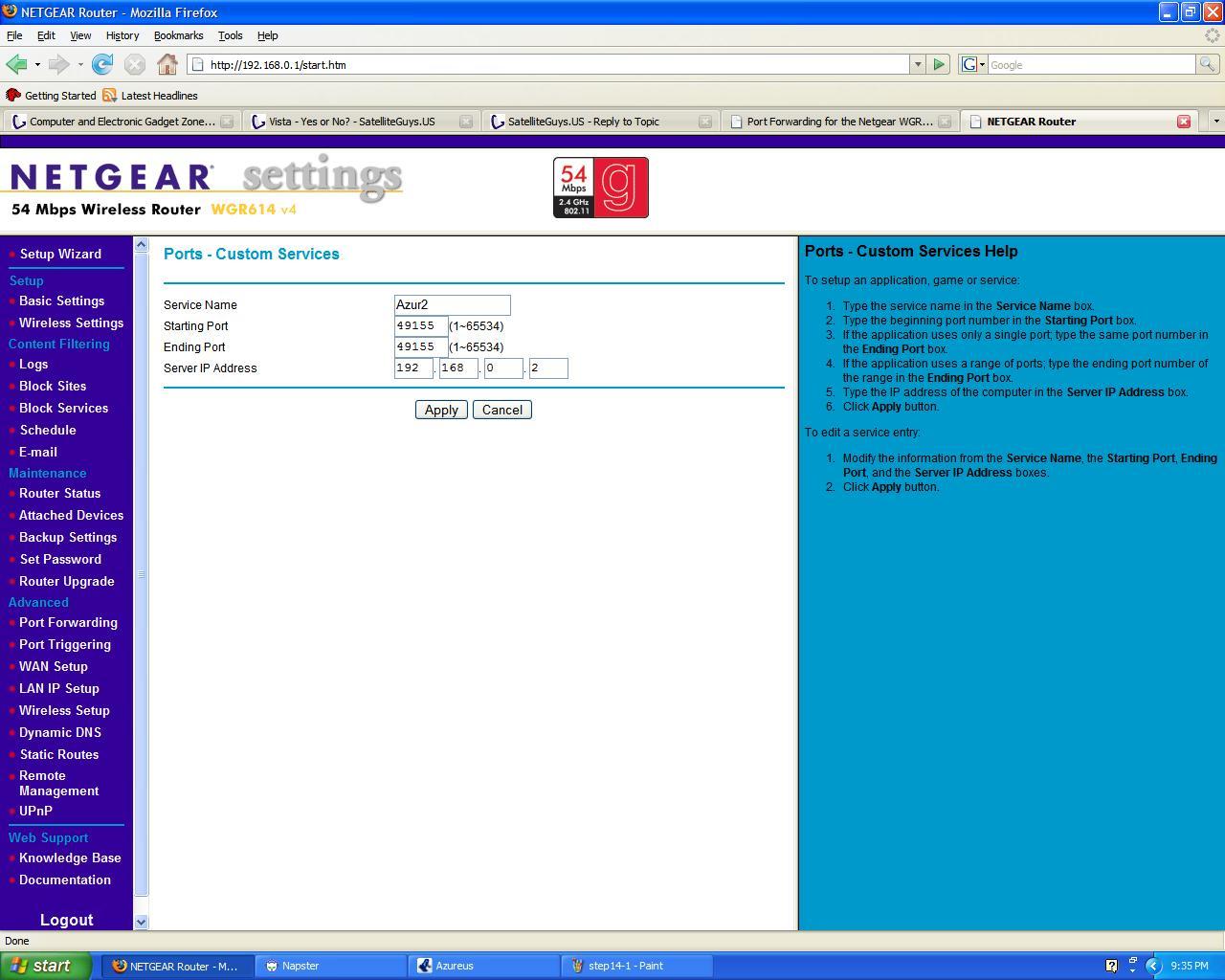Image resolution: width=1225 pixels, height=980 pixels.
Task: Open the URL history dropdown arrow
Action: coord(917,64)
